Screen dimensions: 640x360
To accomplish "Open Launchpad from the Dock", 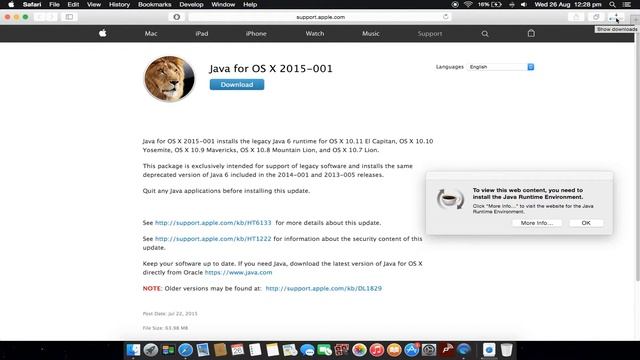I will (151, 350).
